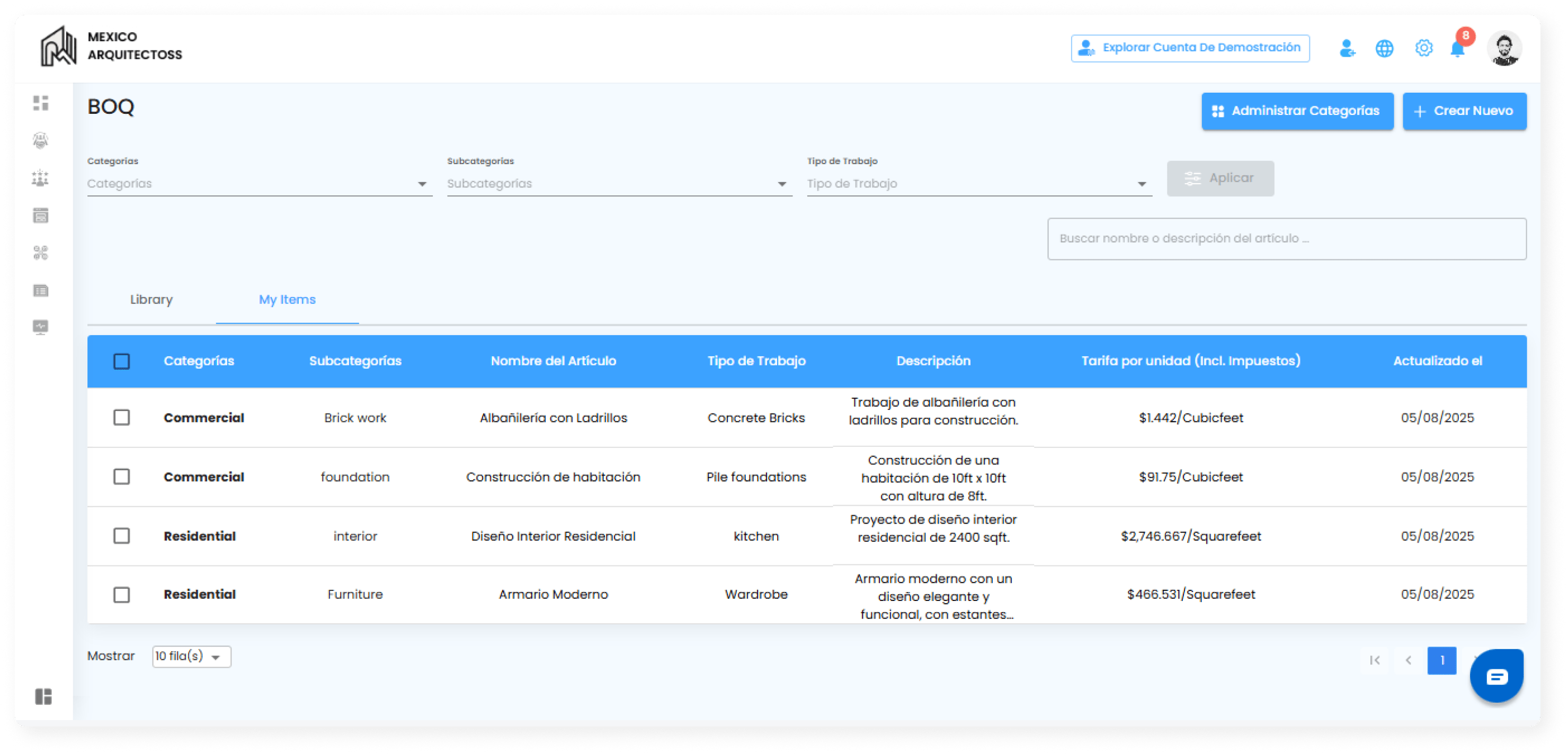This screenshot has width=1568, height=754.
Task: Click the globe language icon
Action: (1384, 49)
